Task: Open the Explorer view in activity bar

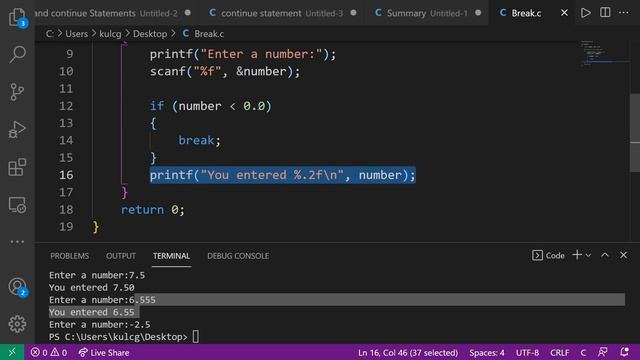Action: tap(17, 17)
